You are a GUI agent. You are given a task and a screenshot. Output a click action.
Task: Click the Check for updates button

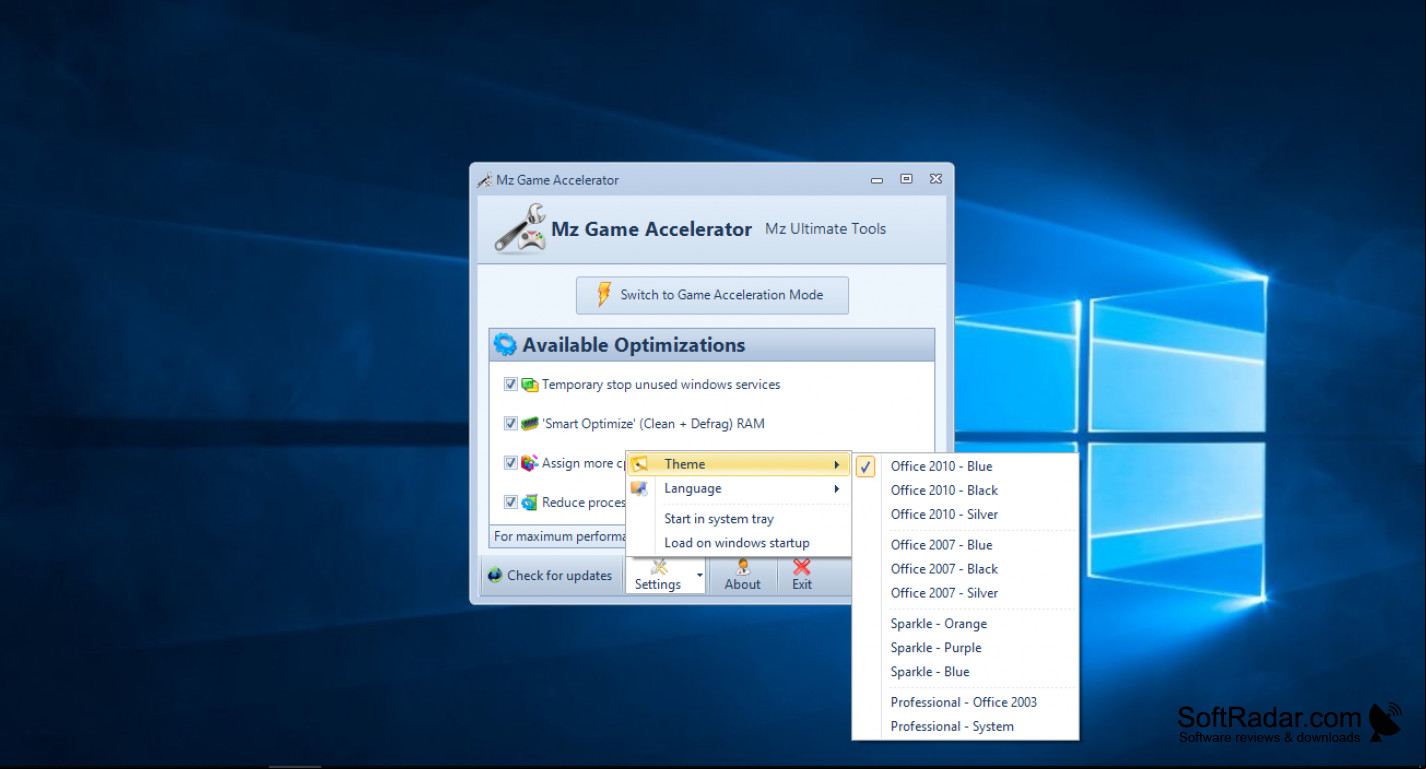click(x=550, y=575)
